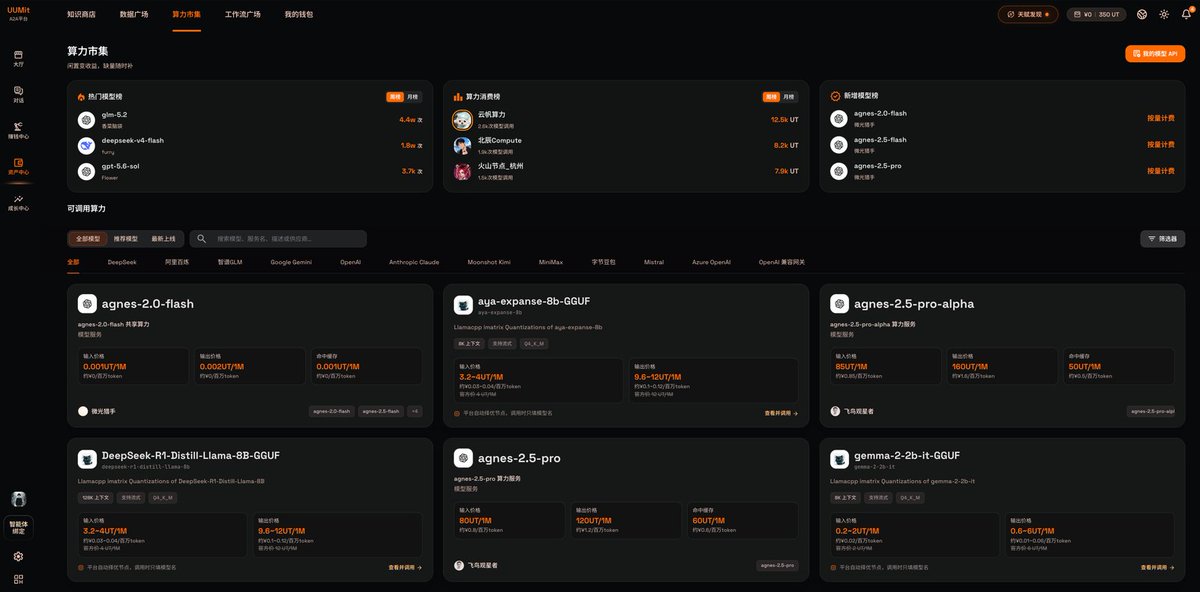Image resolution: width=1200 pixels, height=592 pixels.
Task: Click the QR code icon in the sidebar
Action: [18, 579]
